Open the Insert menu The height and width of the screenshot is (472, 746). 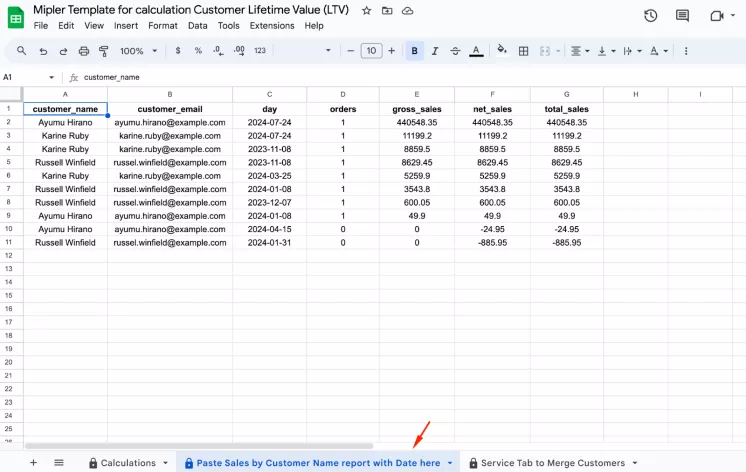tap(126, 26)
